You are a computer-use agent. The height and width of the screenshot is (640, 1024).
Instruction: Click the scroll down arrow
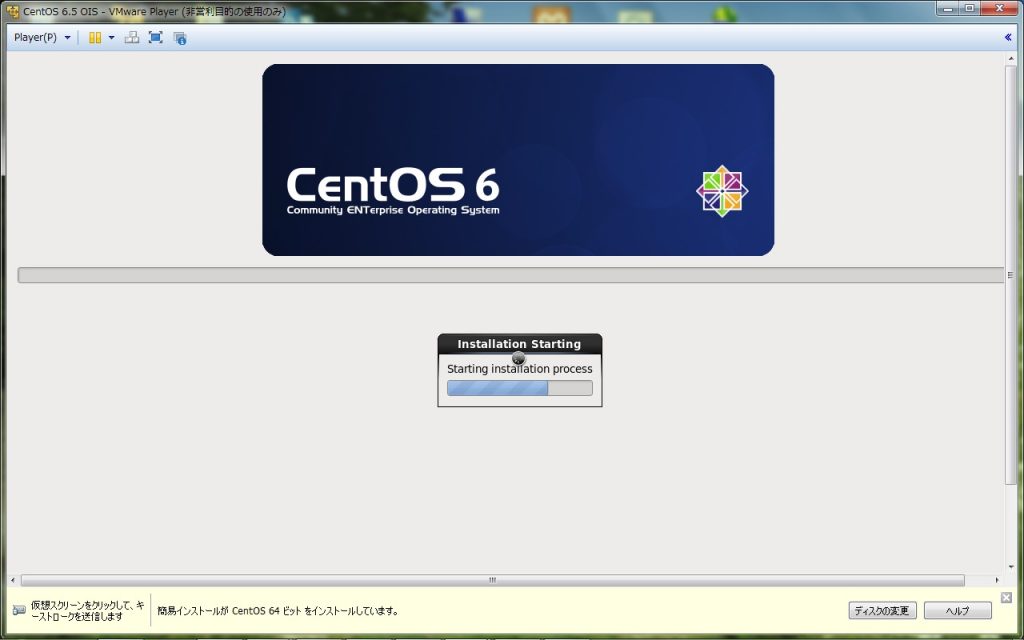point(1010,568)
